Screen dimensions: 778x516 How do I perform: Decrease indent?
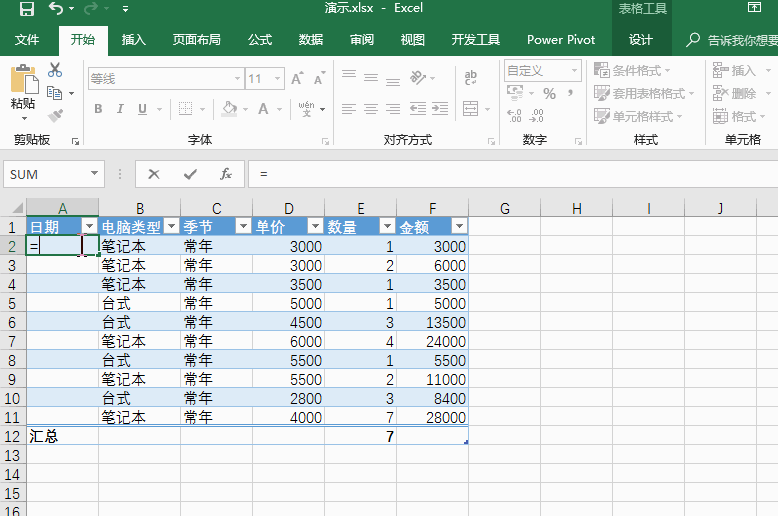(418, 109)
